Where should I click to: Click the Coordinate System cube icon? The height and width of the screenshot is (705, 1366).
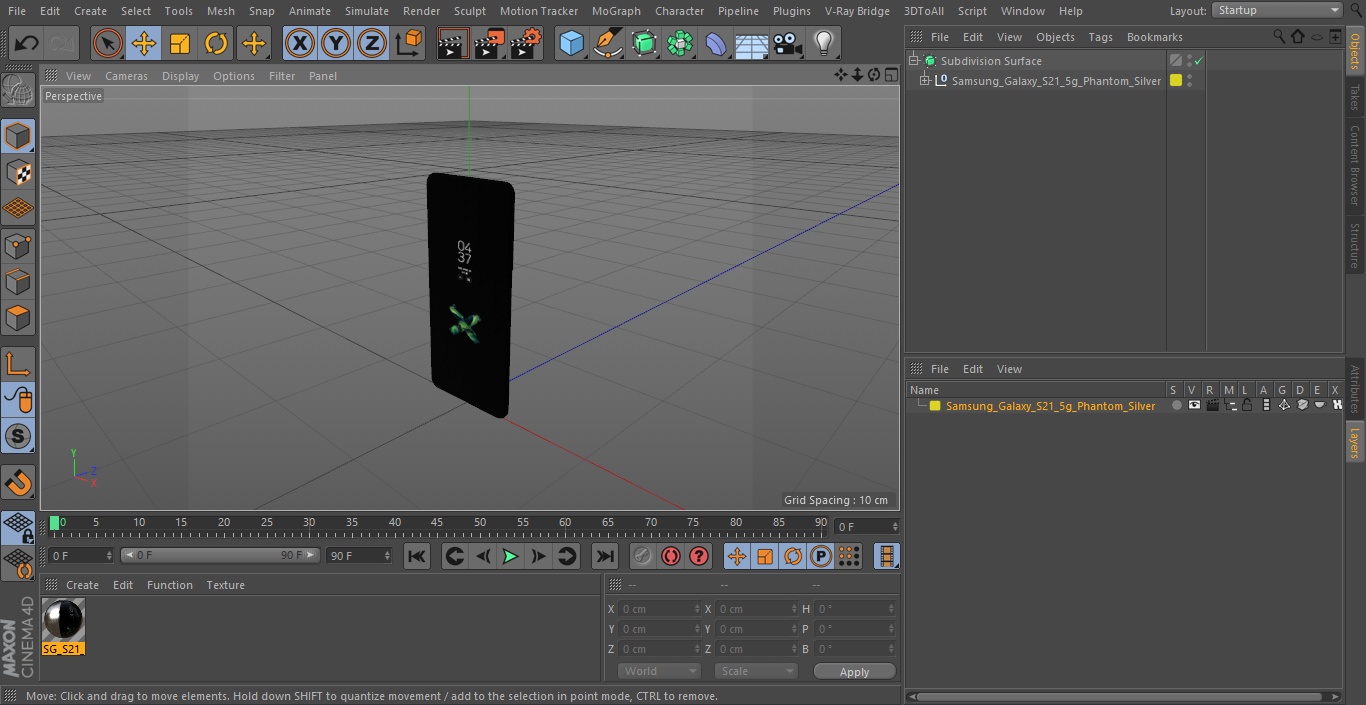pos(409,43)
